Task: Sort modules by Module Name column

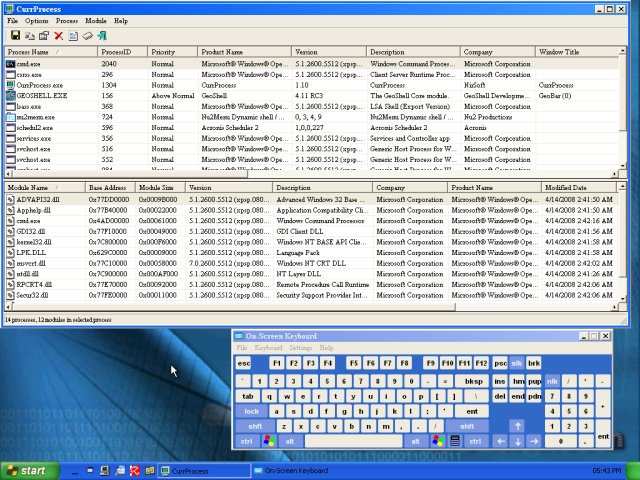Action: click(x=45, y=188)
